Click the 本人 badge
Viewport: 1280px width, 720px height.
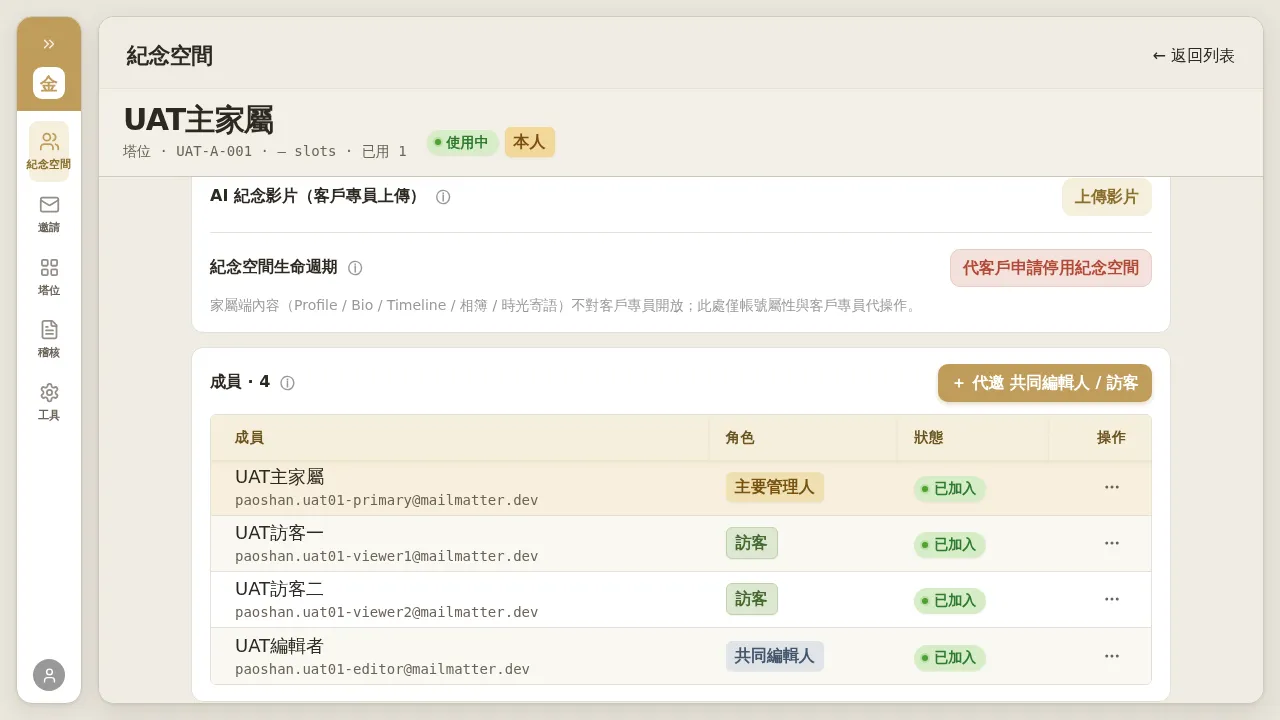[x=529, y=142]
